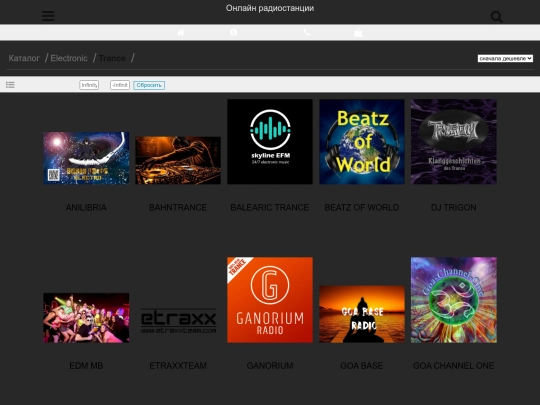This screenshot has height=405, width=540.
Task: Open the info icon
Action: pos(233,32)
